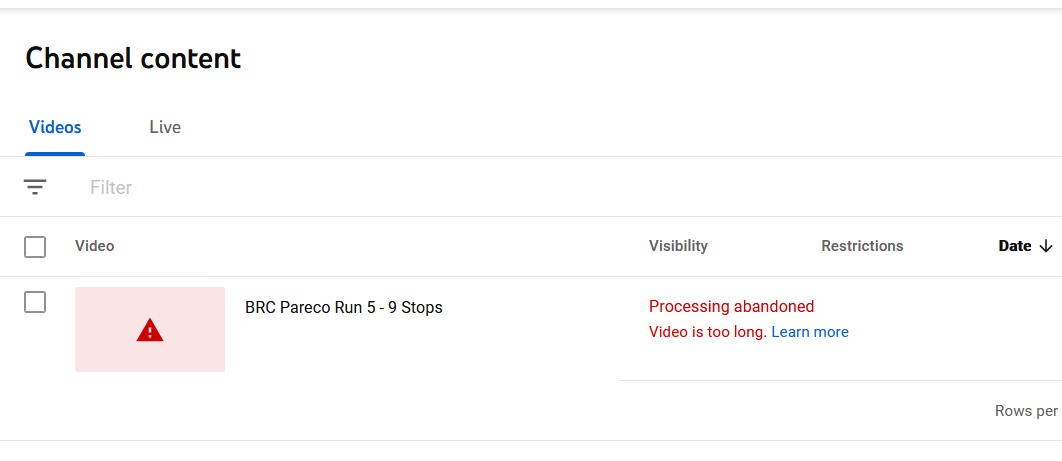Reverse sort order with Date arrow
The width and height of the screenshot is (1062, 461).
[x=1046, y=246]
